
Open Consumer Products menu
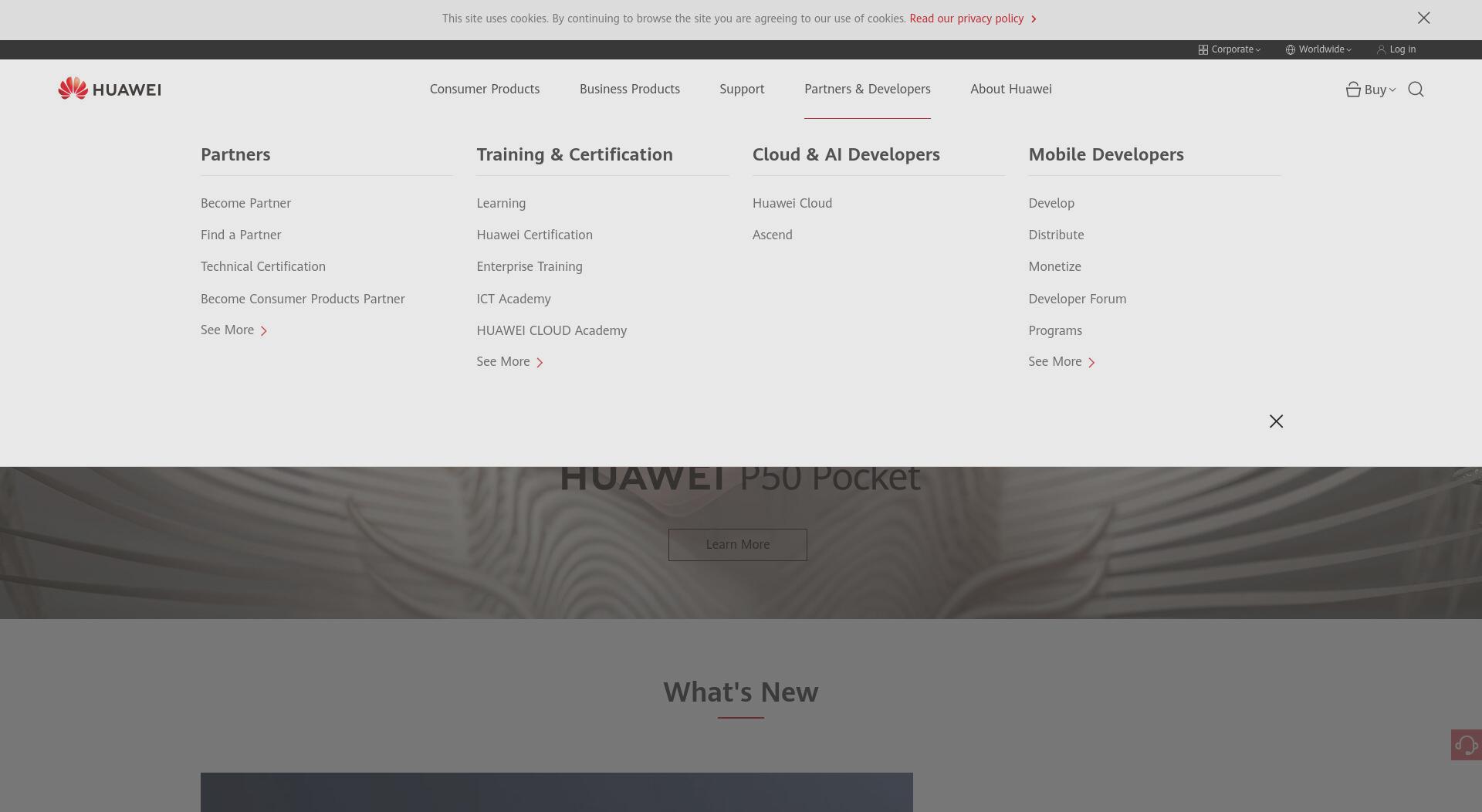tap(485, 89)
